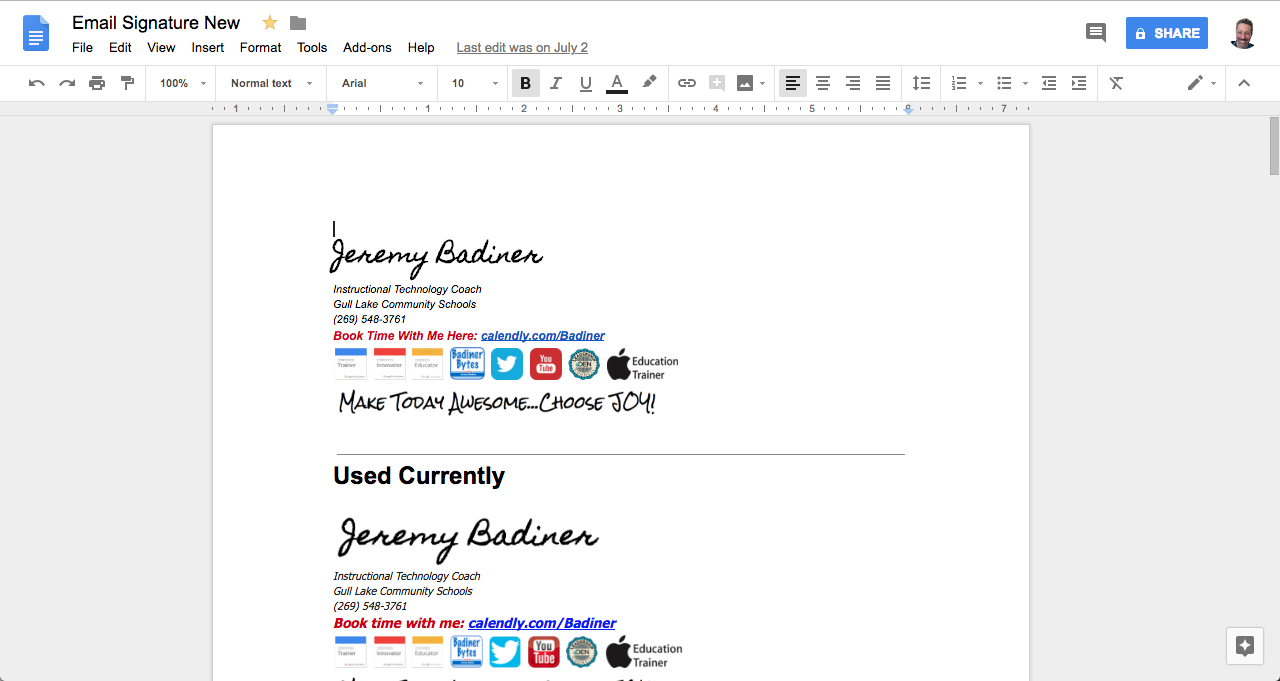1280x681 pixels.
Task: Expand bulleted list style arrow
Action: click(1026, 83)
